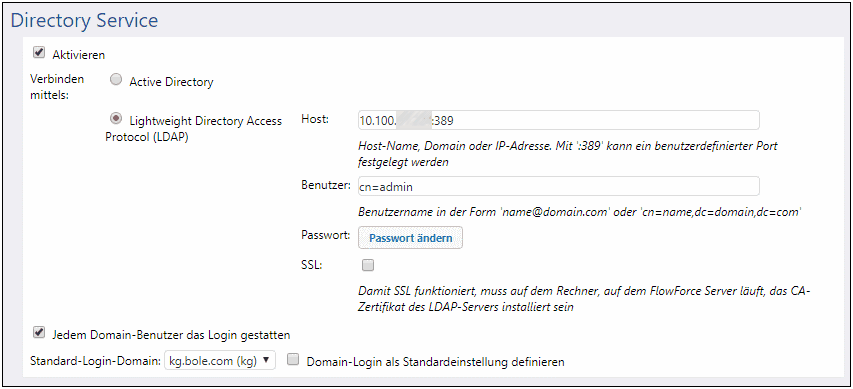Image resolution: width=853 pixels, height=389 pixels.
Task: Toggle the Aktivieren checkbox
Action: [x=39, y=53]
